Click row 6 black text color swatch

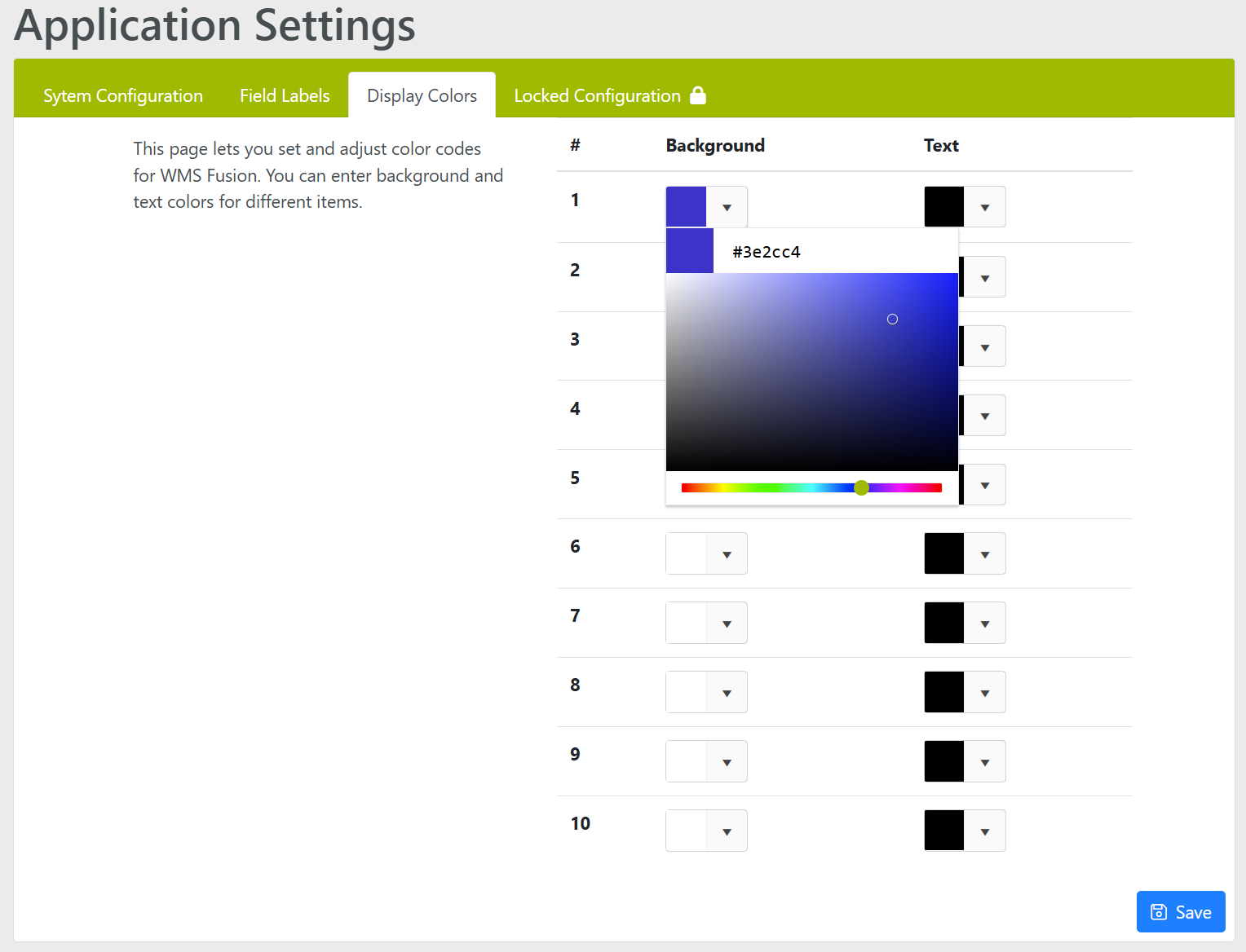(x=944, y=553)
